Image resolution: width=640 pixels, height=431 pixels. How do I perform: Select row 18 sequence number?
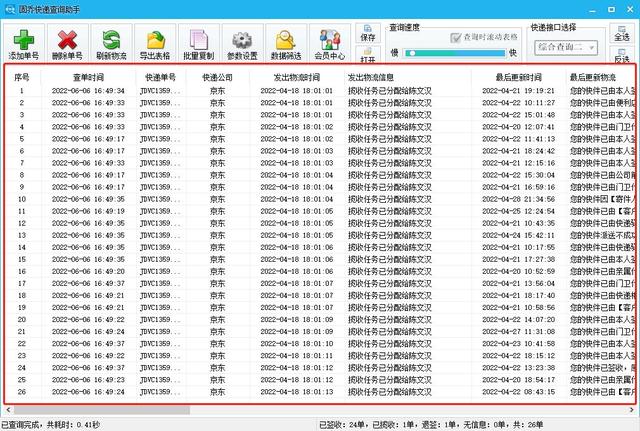[x=22, y=295]
